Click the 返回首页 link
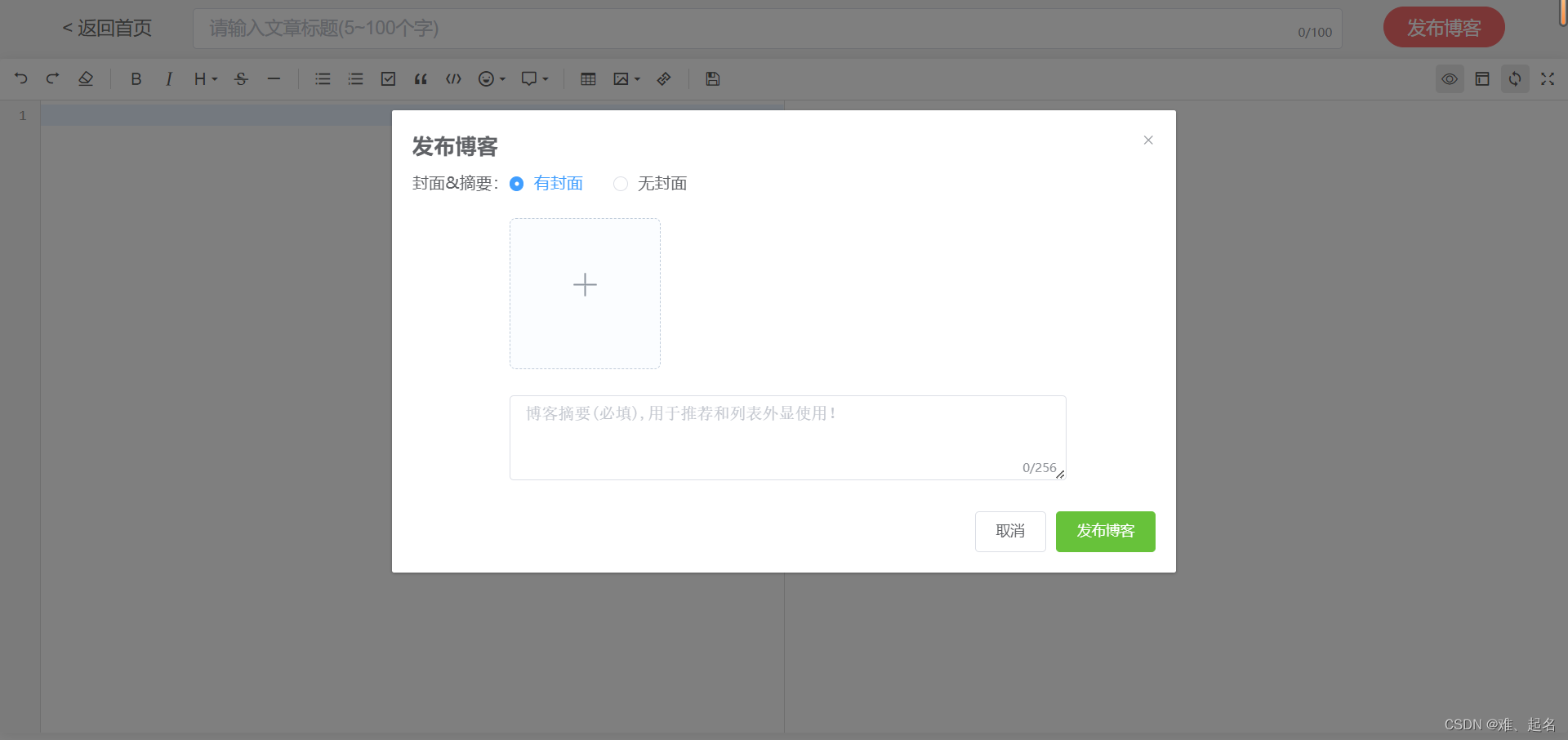Screen dimensions: 1568x740 click(107, 29)
